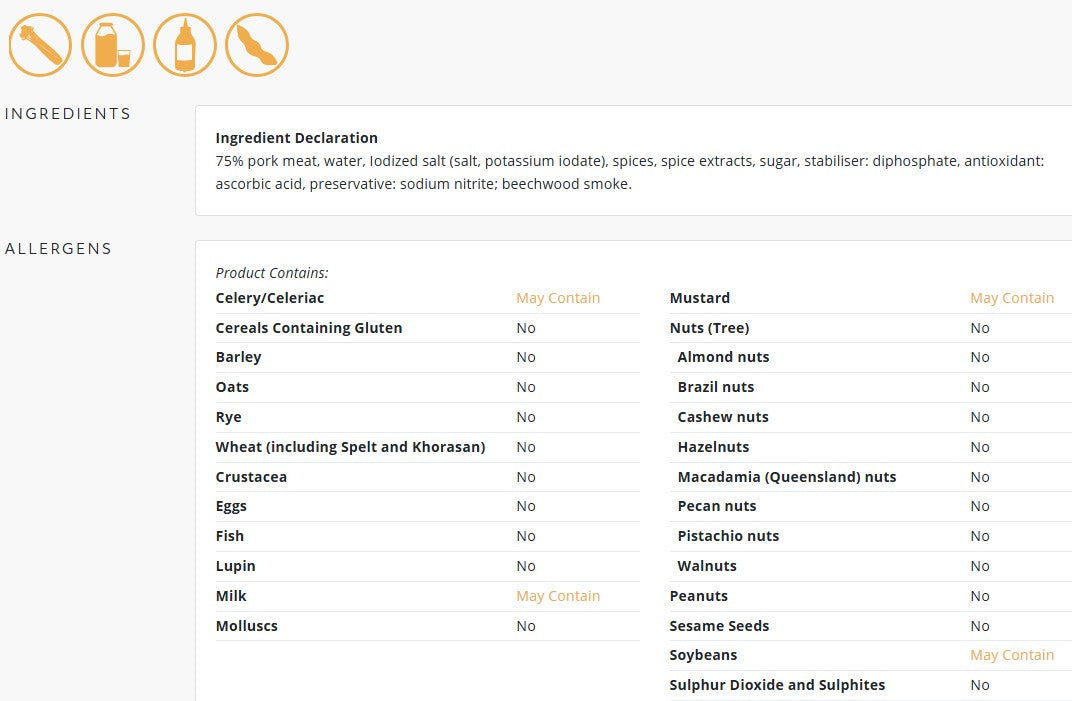Click the soybean pod allergen icon
The height and width of the screenshot is (701, 1072).
(x=257, y=45)
